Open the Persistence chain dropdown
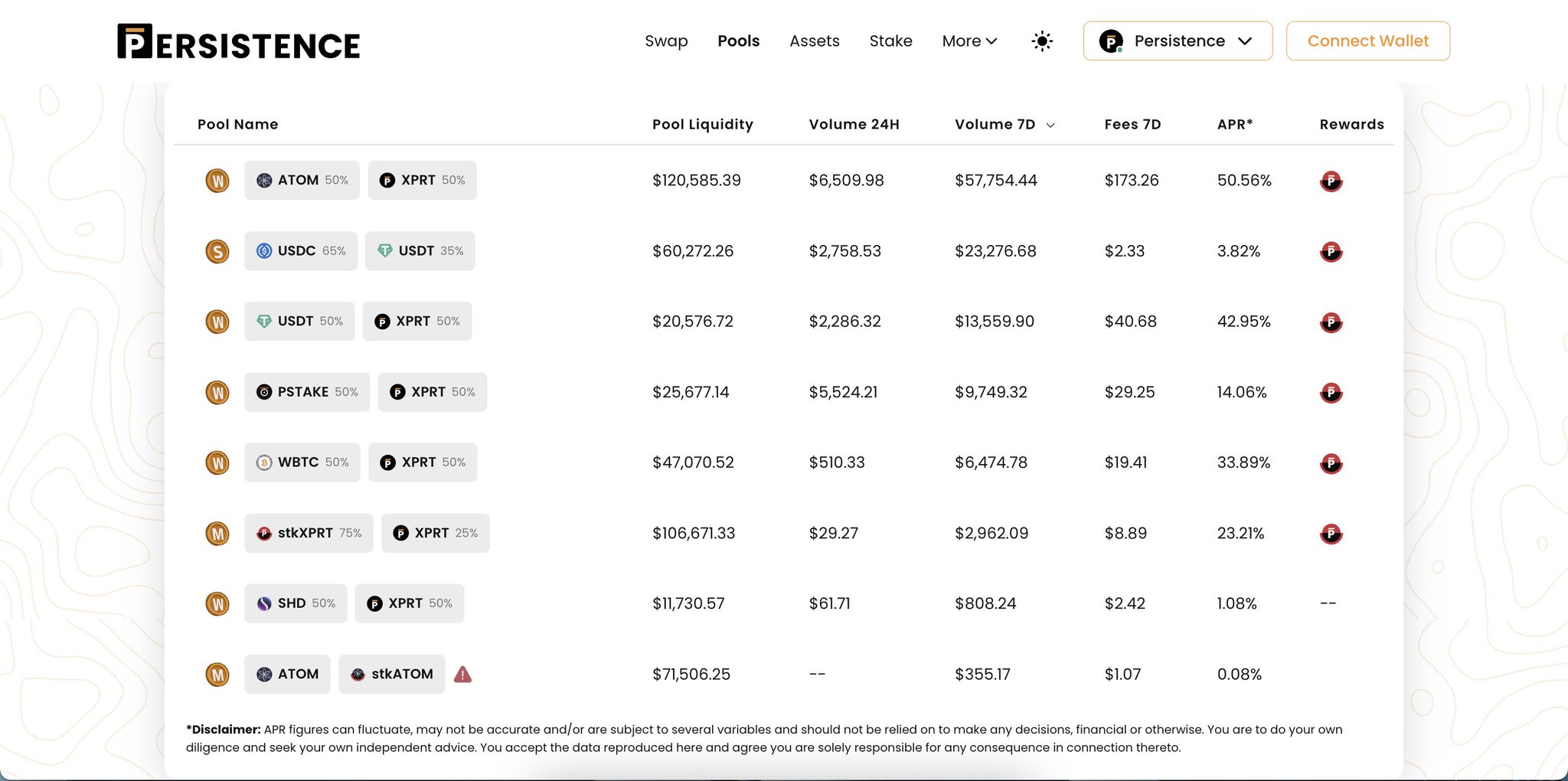This screenshot has width=1568, height=781. click(x=1178, y=41)
